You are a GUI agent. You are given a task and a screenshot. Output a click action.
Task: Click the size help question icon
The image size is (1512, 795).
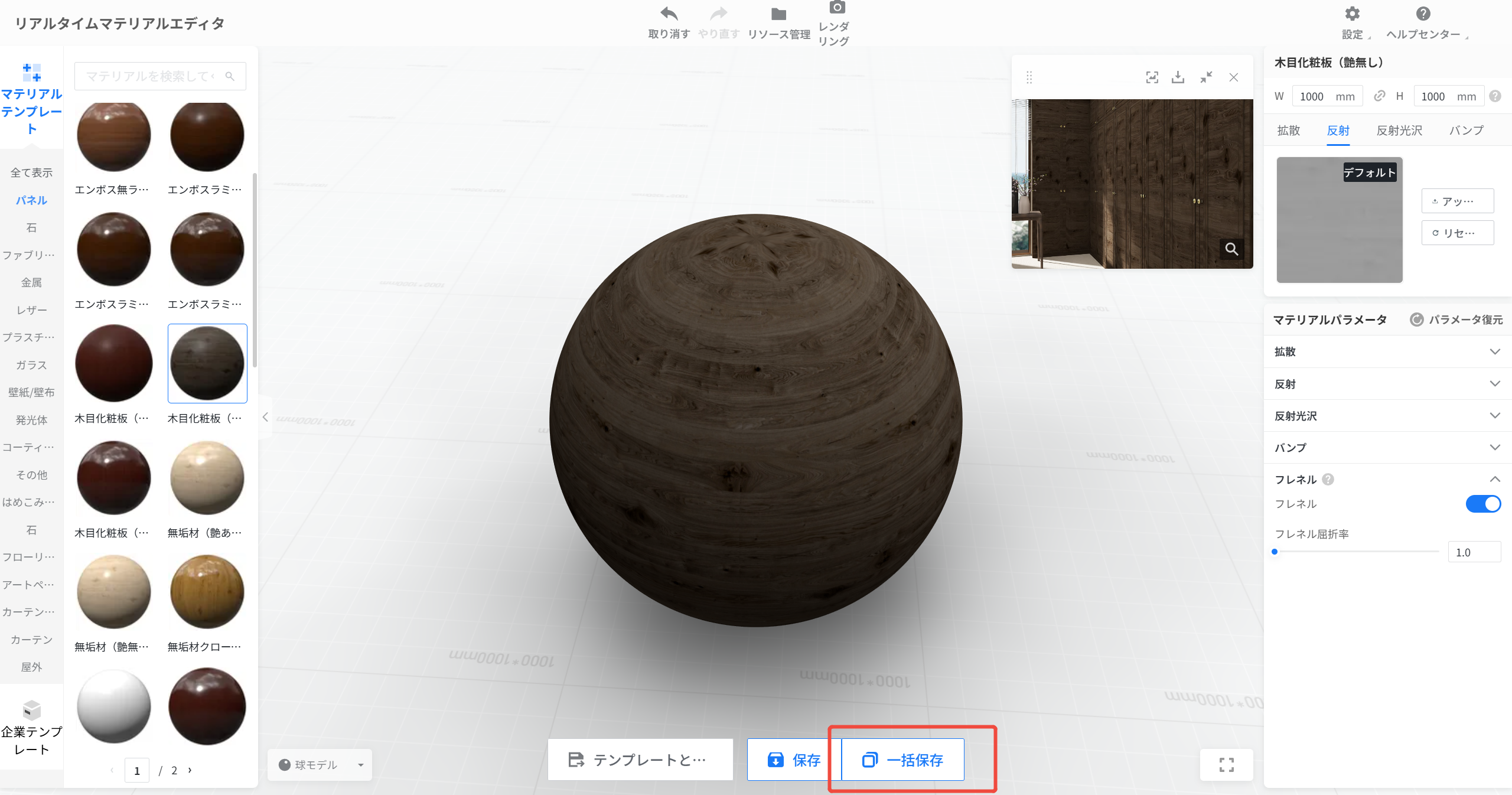coord(1495,96)
